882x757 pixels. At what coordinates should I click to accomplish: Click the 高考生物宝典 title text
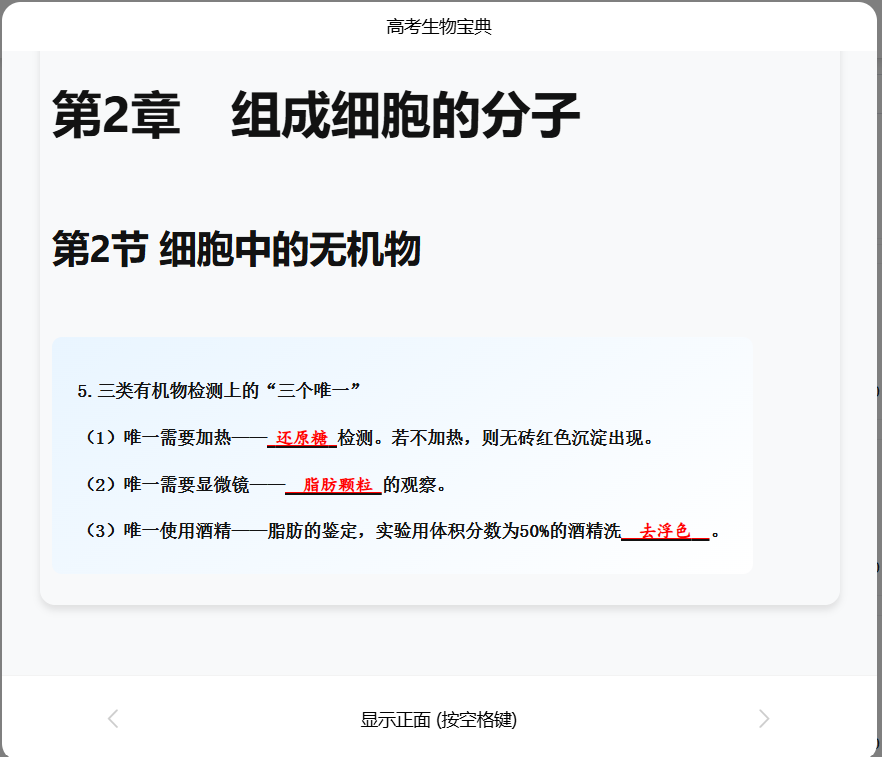pos(439,26)
